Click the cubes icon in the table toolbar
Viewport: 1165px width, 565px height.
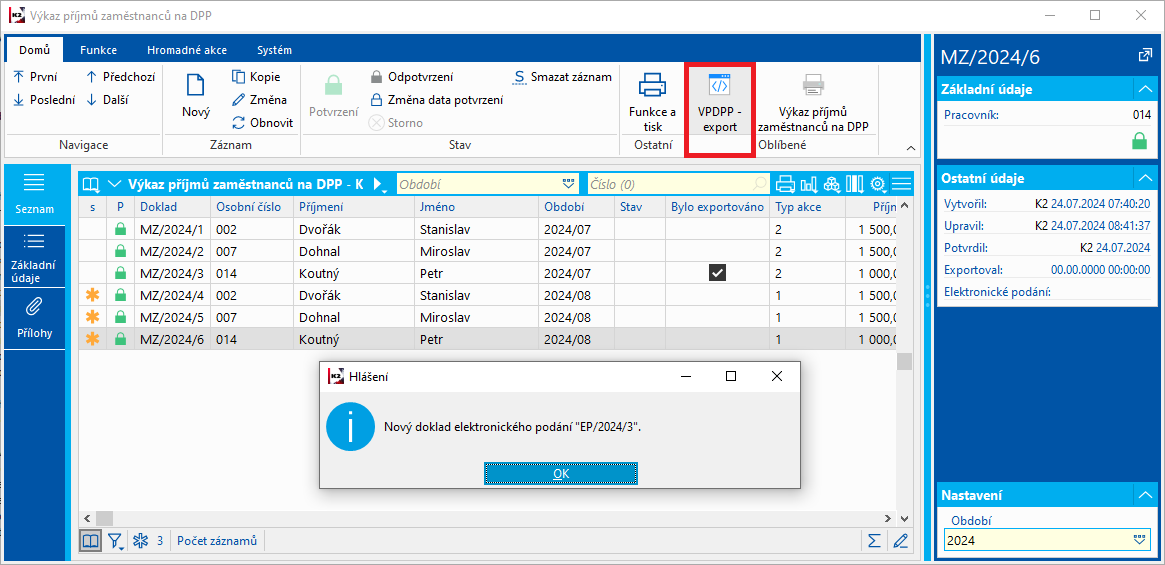pyautogui.click(x=831, y=184)
